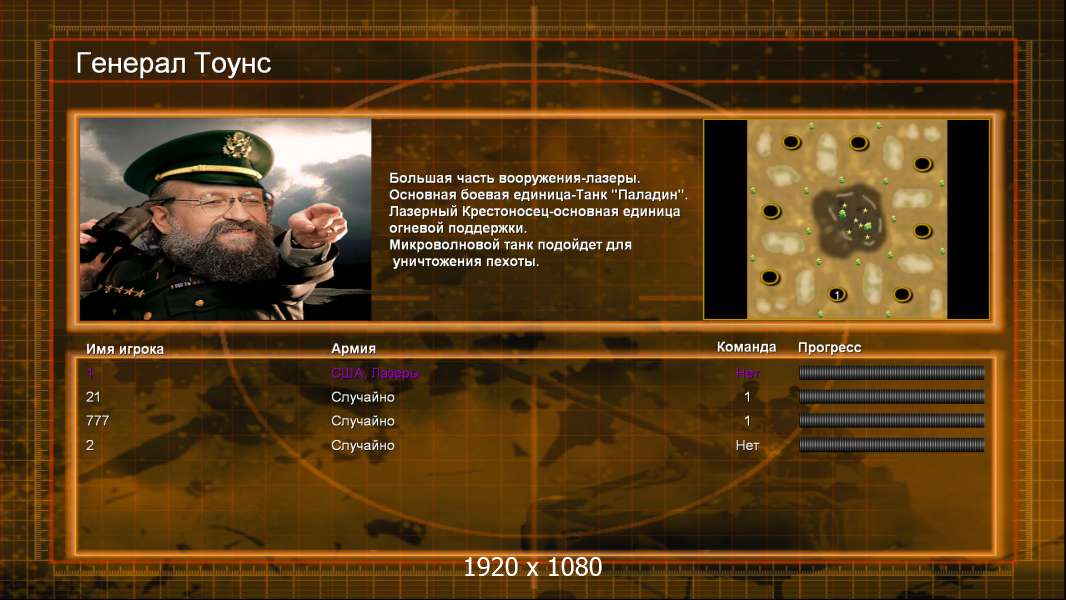Click progress bar for player 2
1066x600 pixels.
[892, 445]
